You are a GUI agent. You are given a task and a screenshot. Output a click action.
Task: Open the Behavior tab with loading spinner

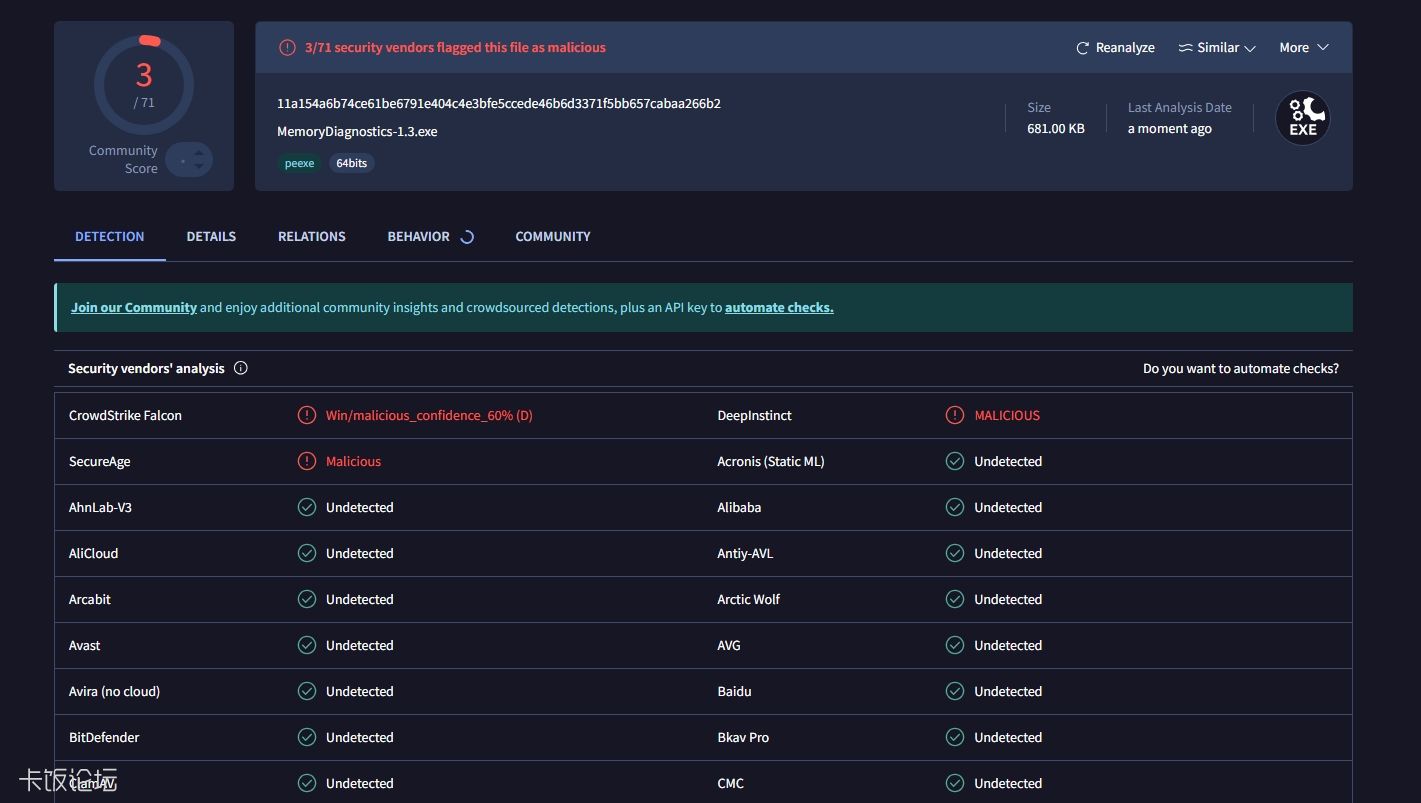(418, 236)
